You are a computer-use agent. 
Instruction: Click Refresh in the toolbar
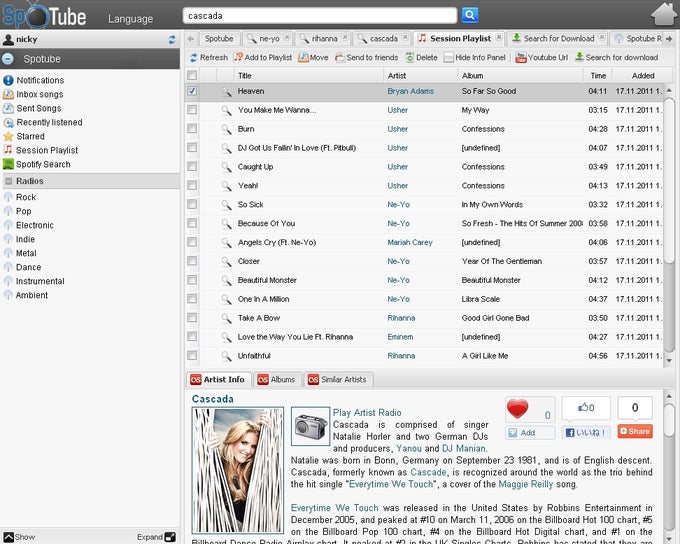(209, 57)
